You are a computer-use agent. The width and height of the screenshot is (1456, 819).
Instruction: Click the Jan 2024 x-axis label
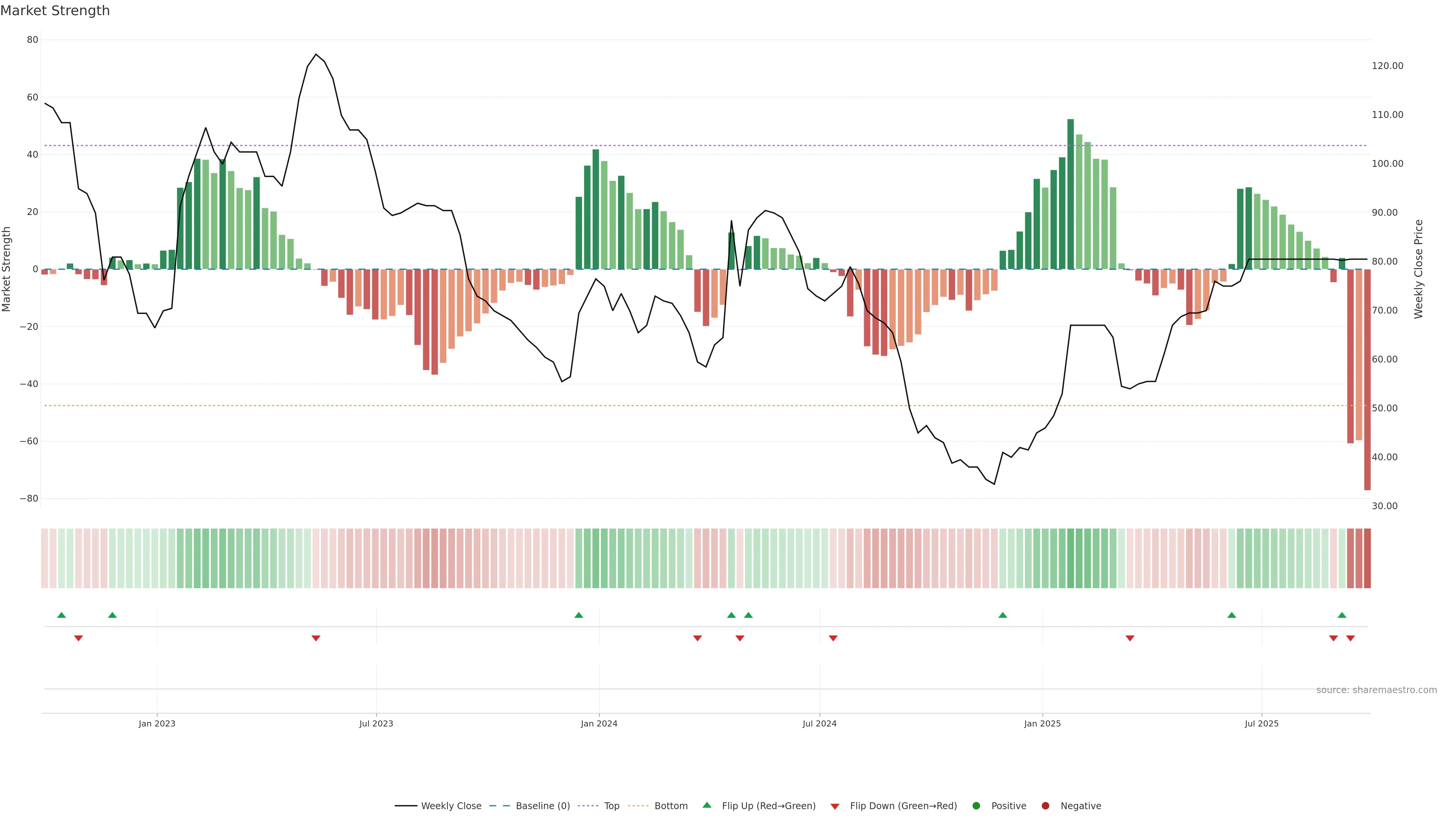pyautogui.click(x=599, y=723)
